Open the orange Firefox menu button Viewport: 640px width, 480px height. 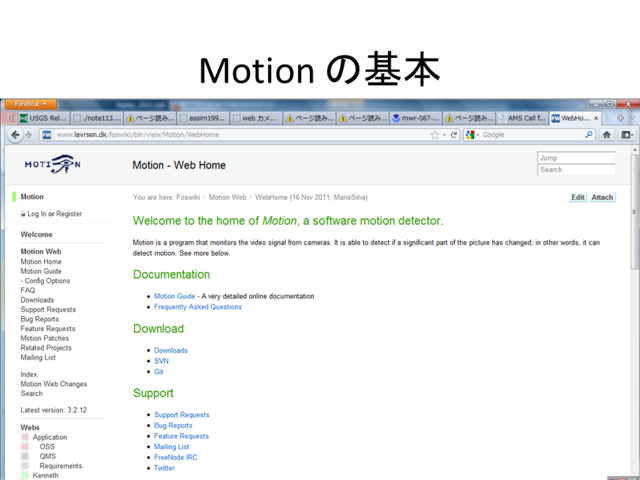pyautogui.click(x=29, y=104)
